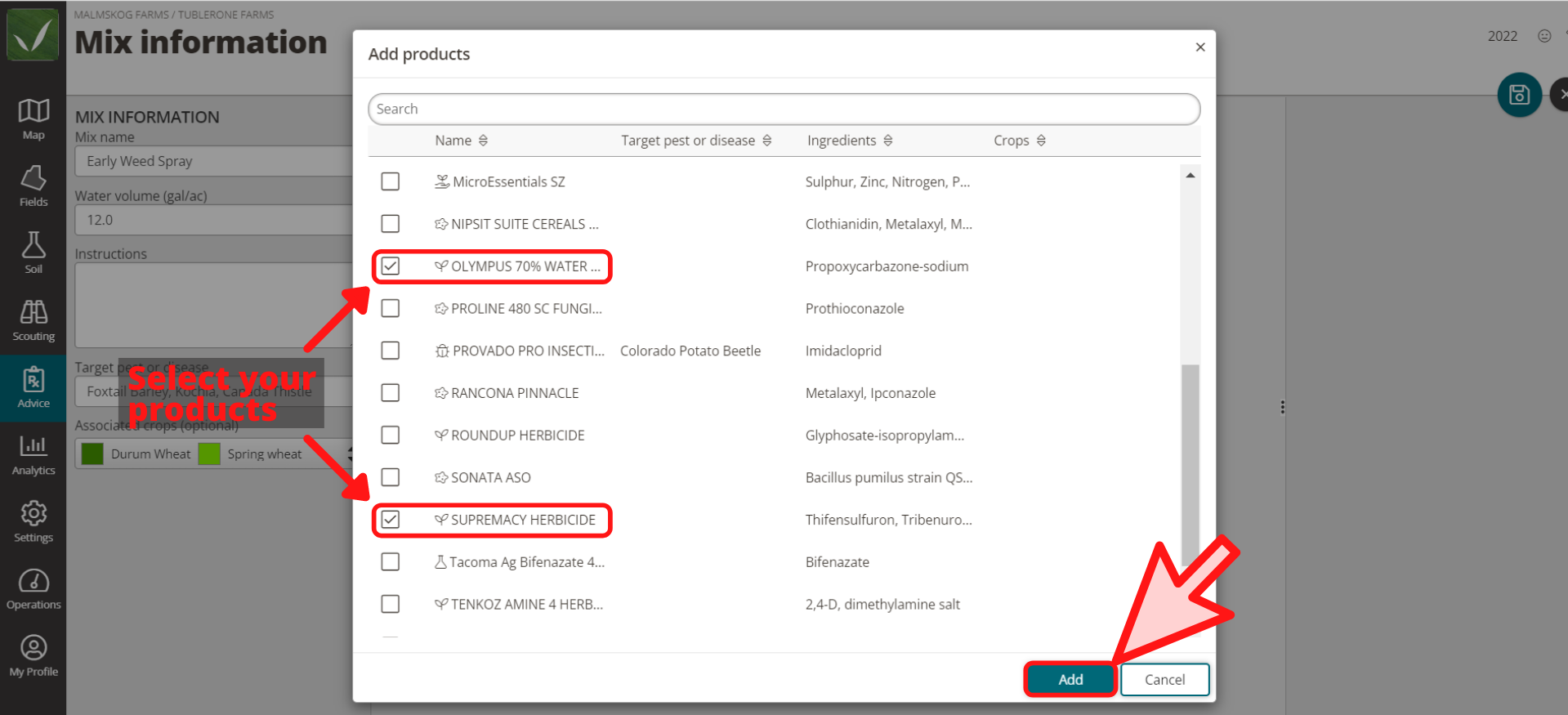This screenshot has height=715, width=1568.
Task: Open the Fields section in sidebar
Action: 34,186
